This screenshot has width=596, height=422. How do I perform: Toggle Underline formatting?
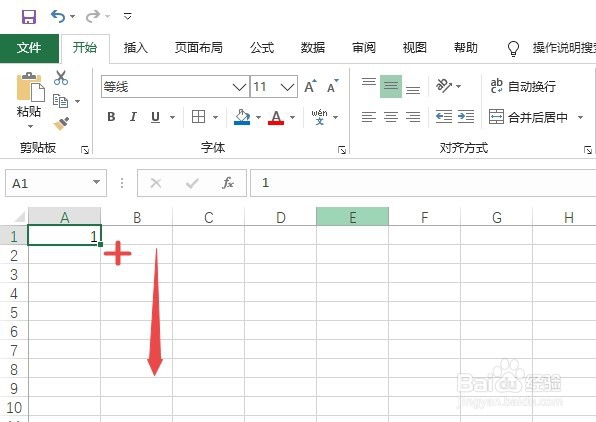click(155, 117)
